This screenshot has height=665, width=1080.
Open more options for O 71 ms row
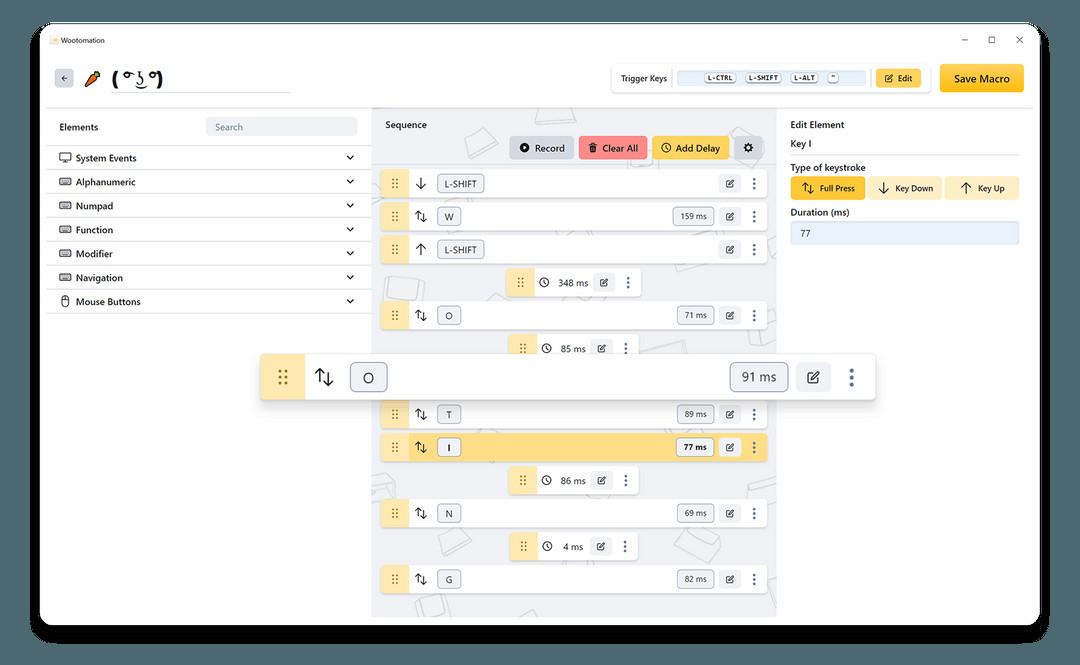tap(754, 315)
